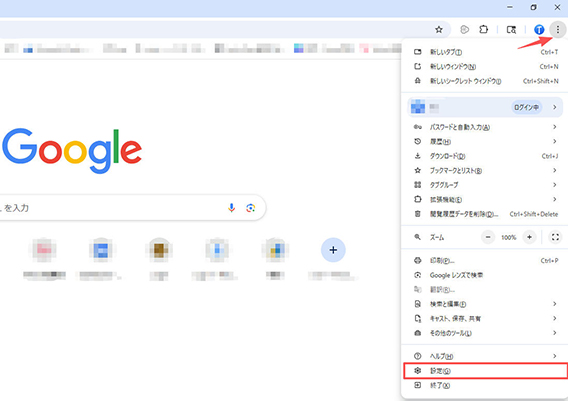
Task: Click the profile avatar in toolbar
Action: (539, 29)
